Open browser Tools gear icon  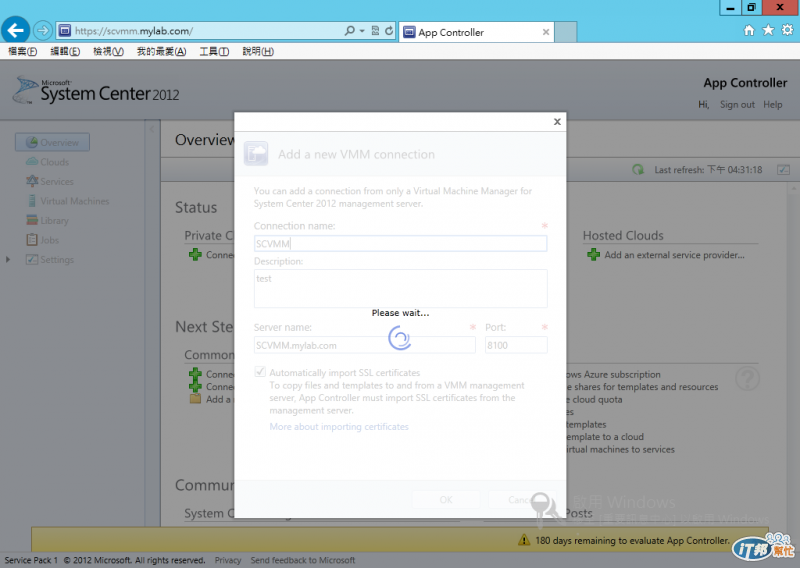pos(787,30)
